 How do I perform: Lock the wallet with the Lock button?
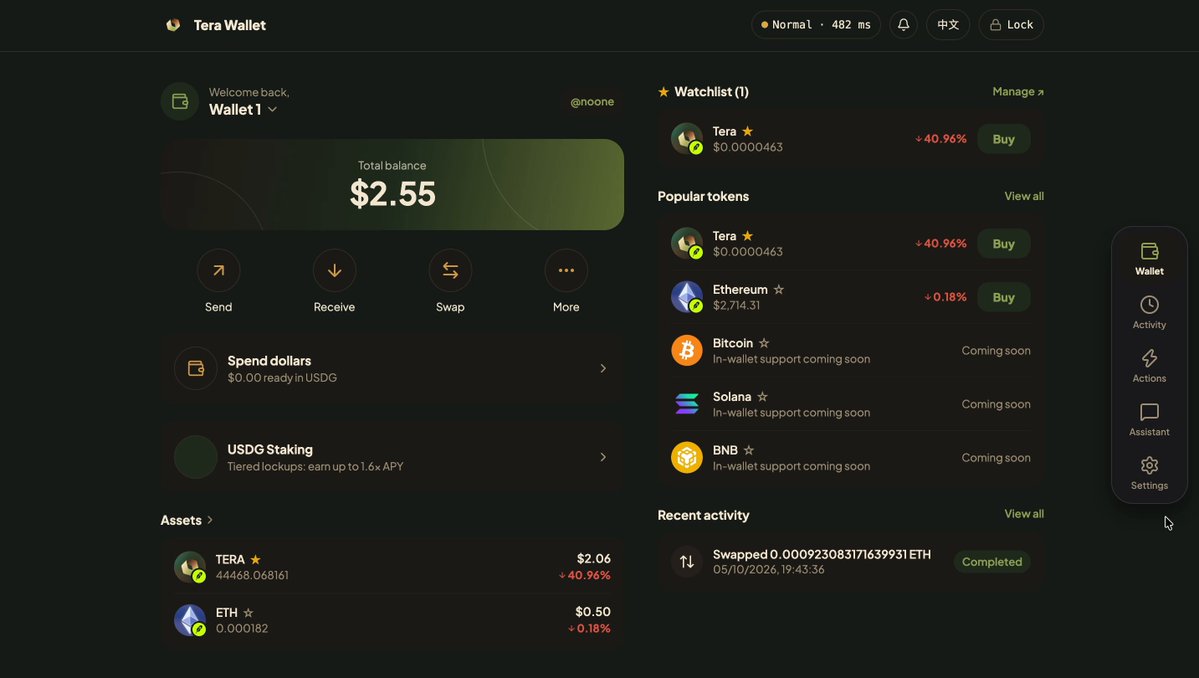coord(1011,25)
